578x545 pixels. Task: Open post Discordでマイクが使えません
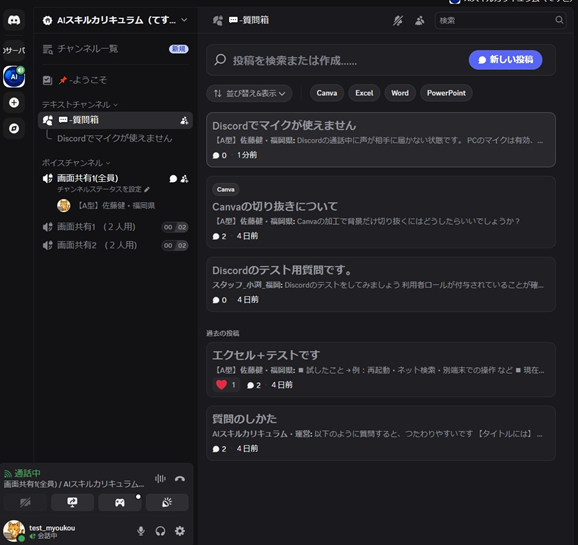point(381,140)
